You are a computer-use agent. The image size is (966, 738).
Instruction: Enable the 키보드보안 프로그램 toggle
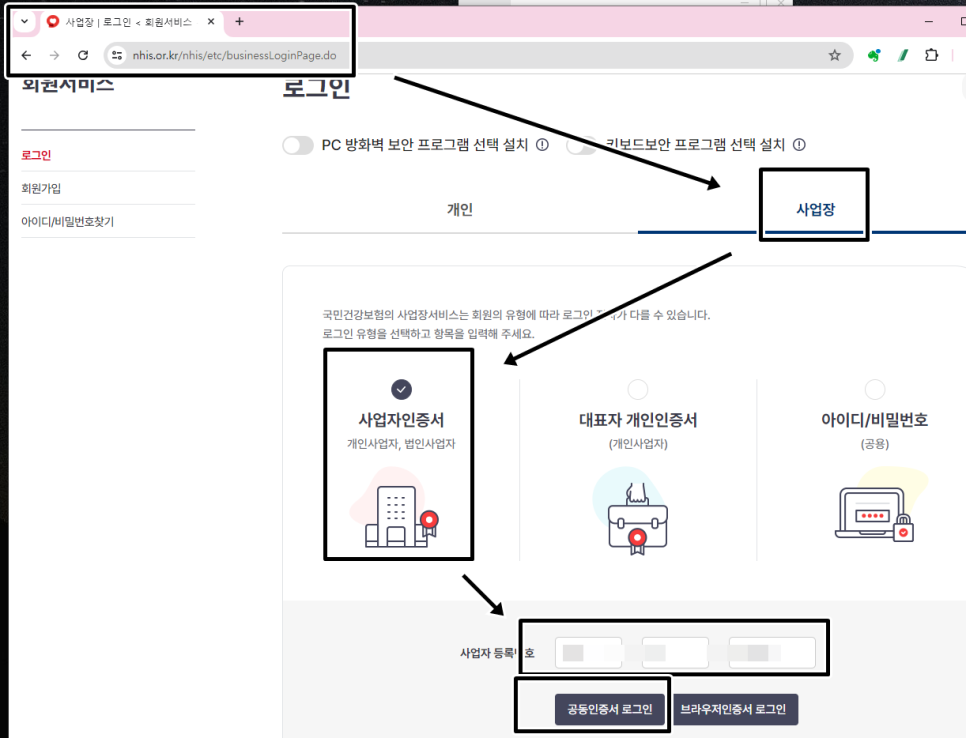pyautogui.click(x=580, y=144)
